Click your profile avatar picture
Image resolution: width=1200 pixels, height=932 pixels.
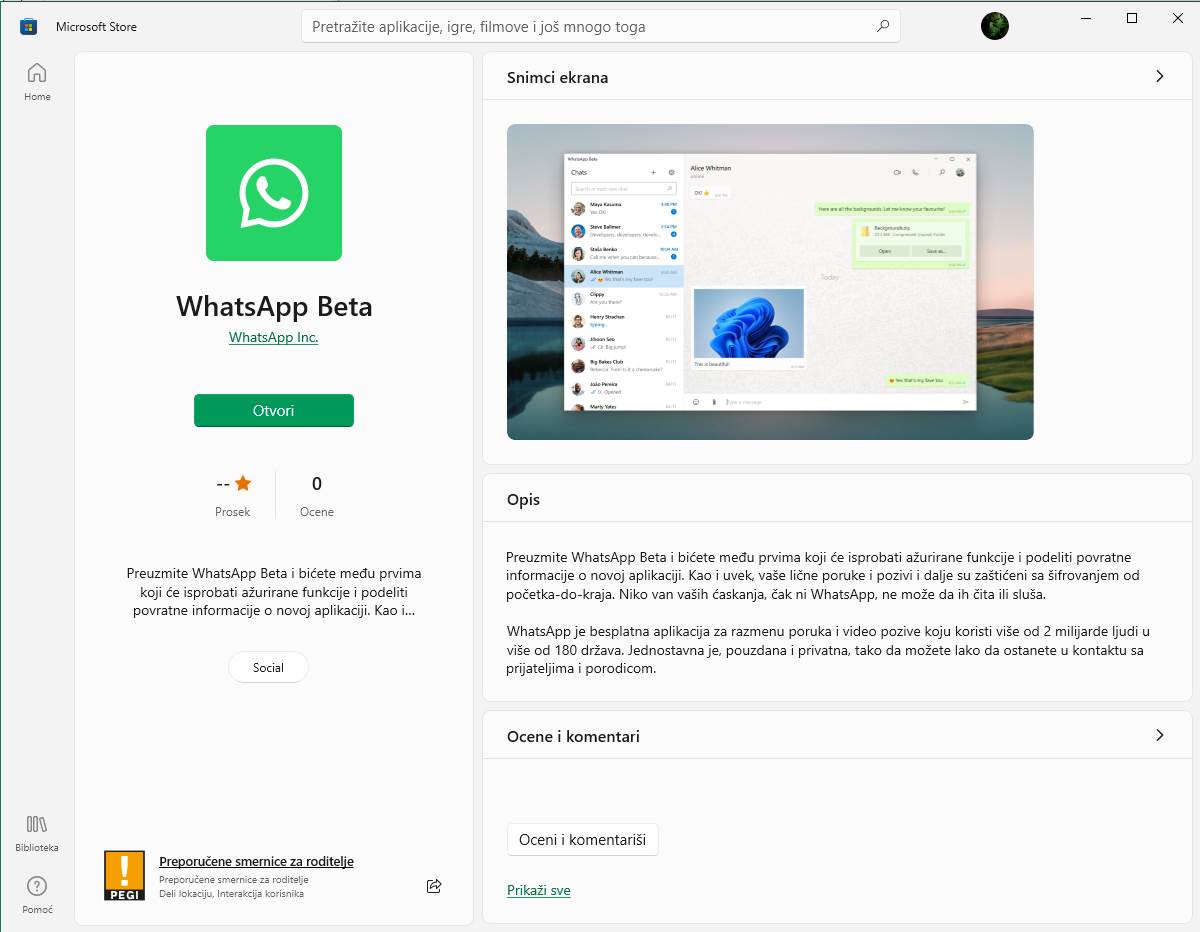point(994,26)
